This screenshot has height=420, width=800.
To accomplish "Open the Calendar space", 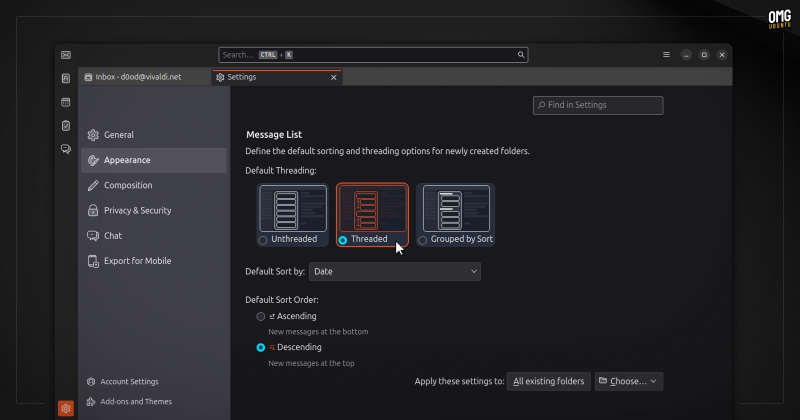I will (65, 102).
